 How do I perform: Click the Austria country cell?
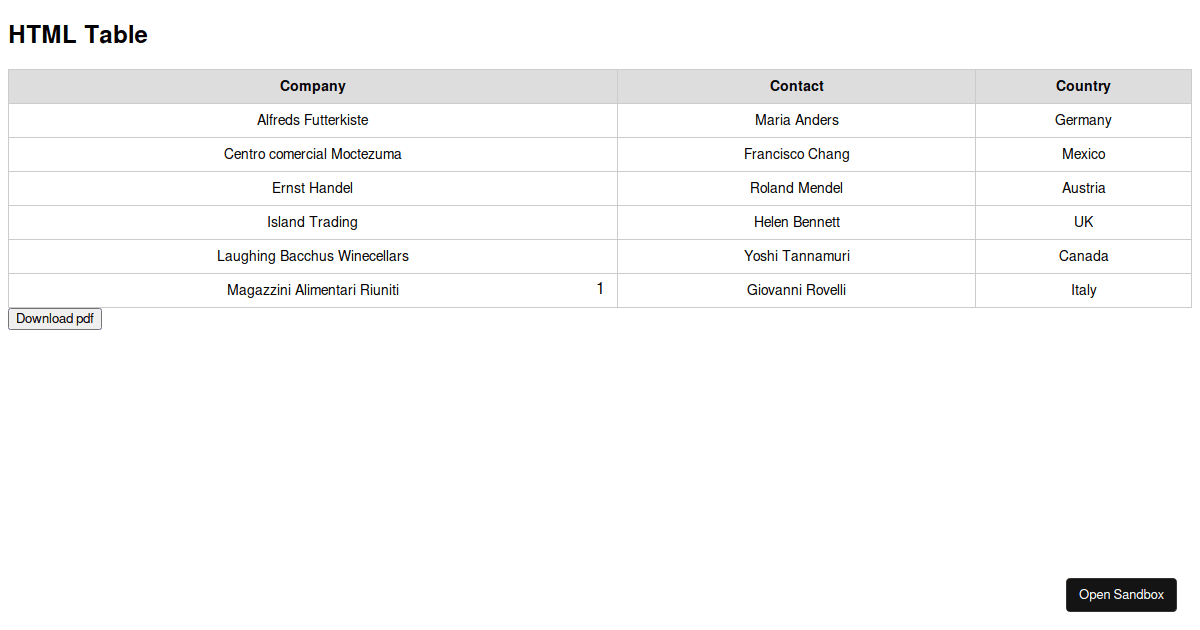point(1083,189)
